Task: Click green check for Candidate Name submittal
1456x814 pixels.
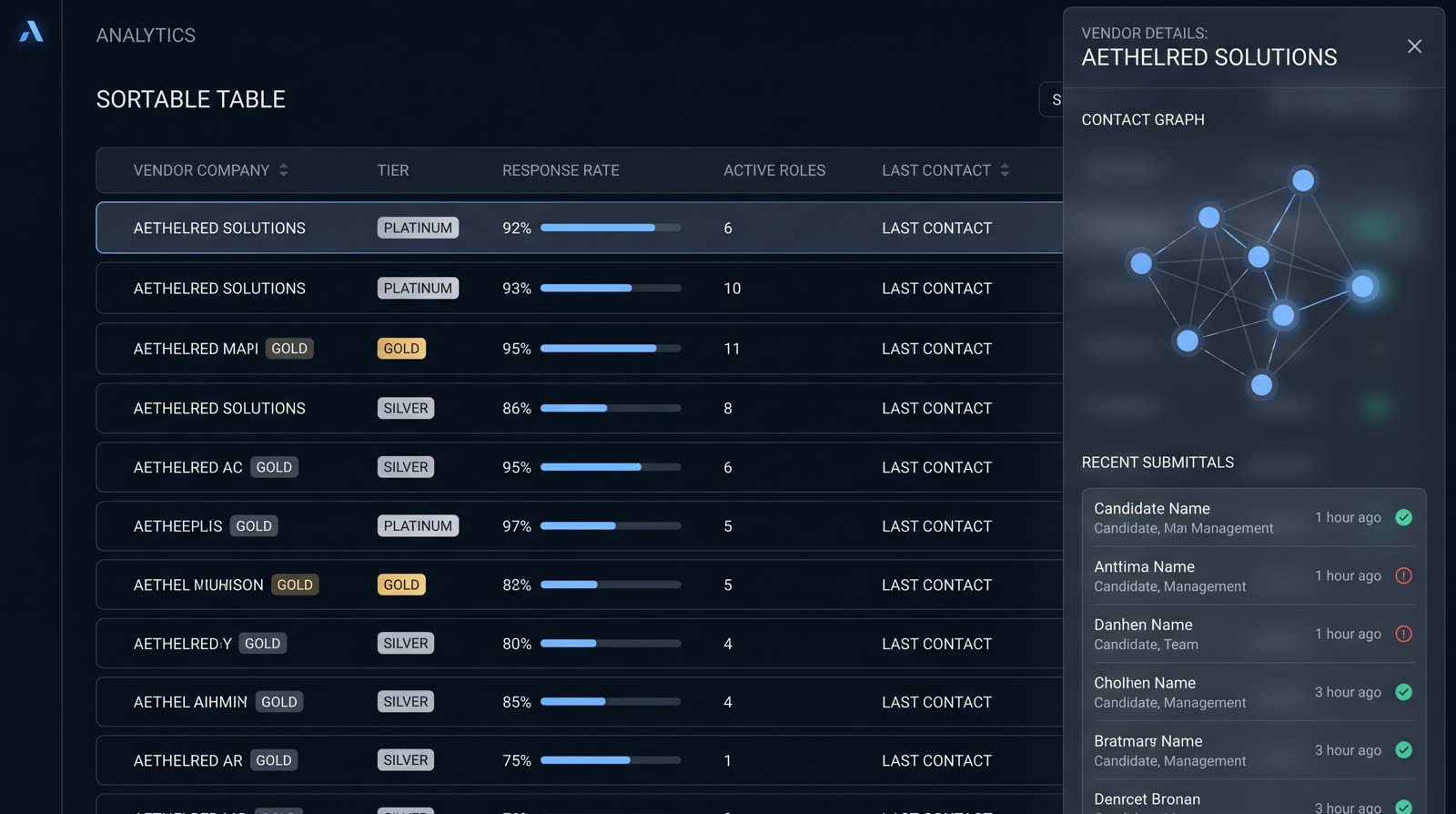Action: point(1404,517)
